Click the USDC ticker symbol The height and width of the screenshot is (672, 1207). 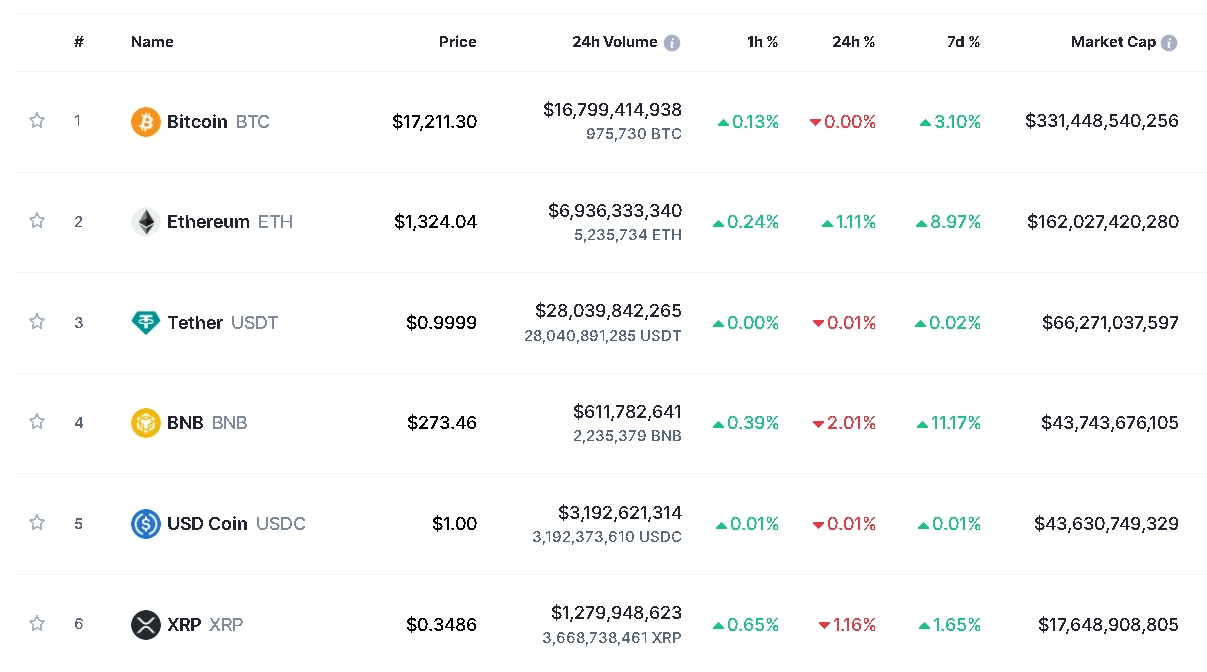[281, 524]
